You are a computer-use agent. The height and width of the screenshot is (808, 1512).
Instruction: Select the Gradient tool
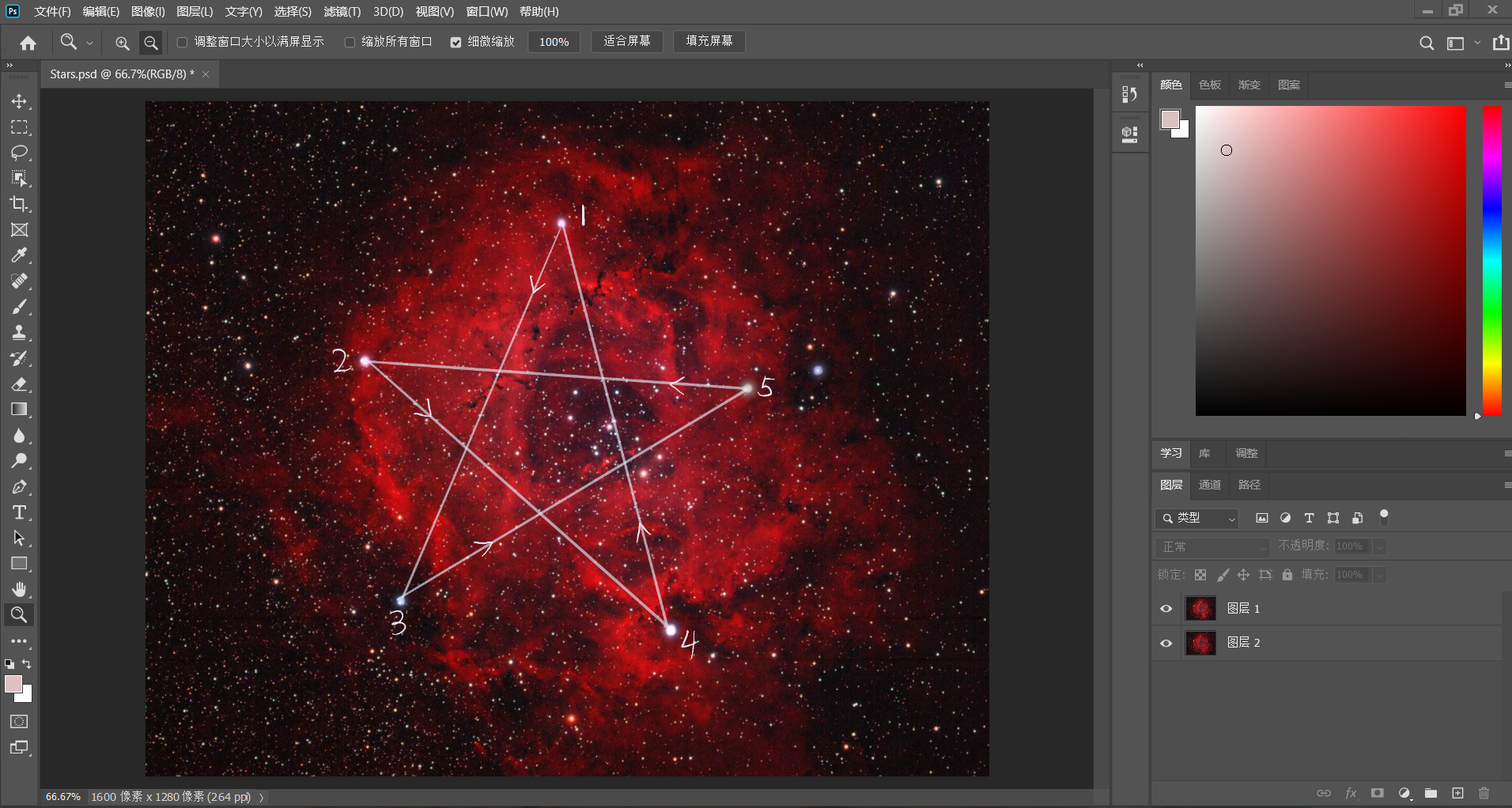(x=20, y=410)
